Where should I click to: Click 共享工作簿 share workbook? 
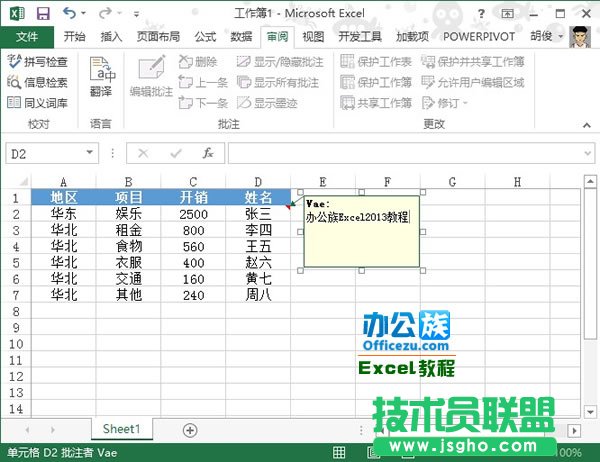tap(376, 103)
